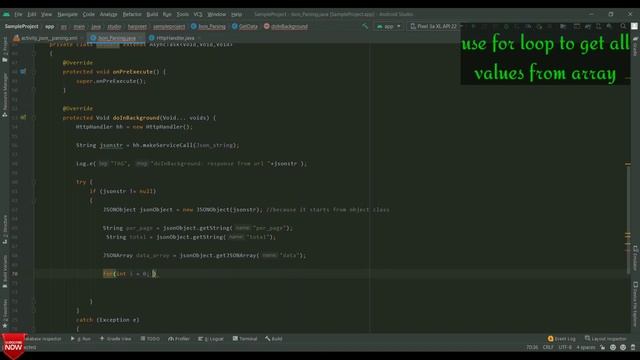Open the Run menu
Viewport: 640px width, 360px height.
coord(167,14)
